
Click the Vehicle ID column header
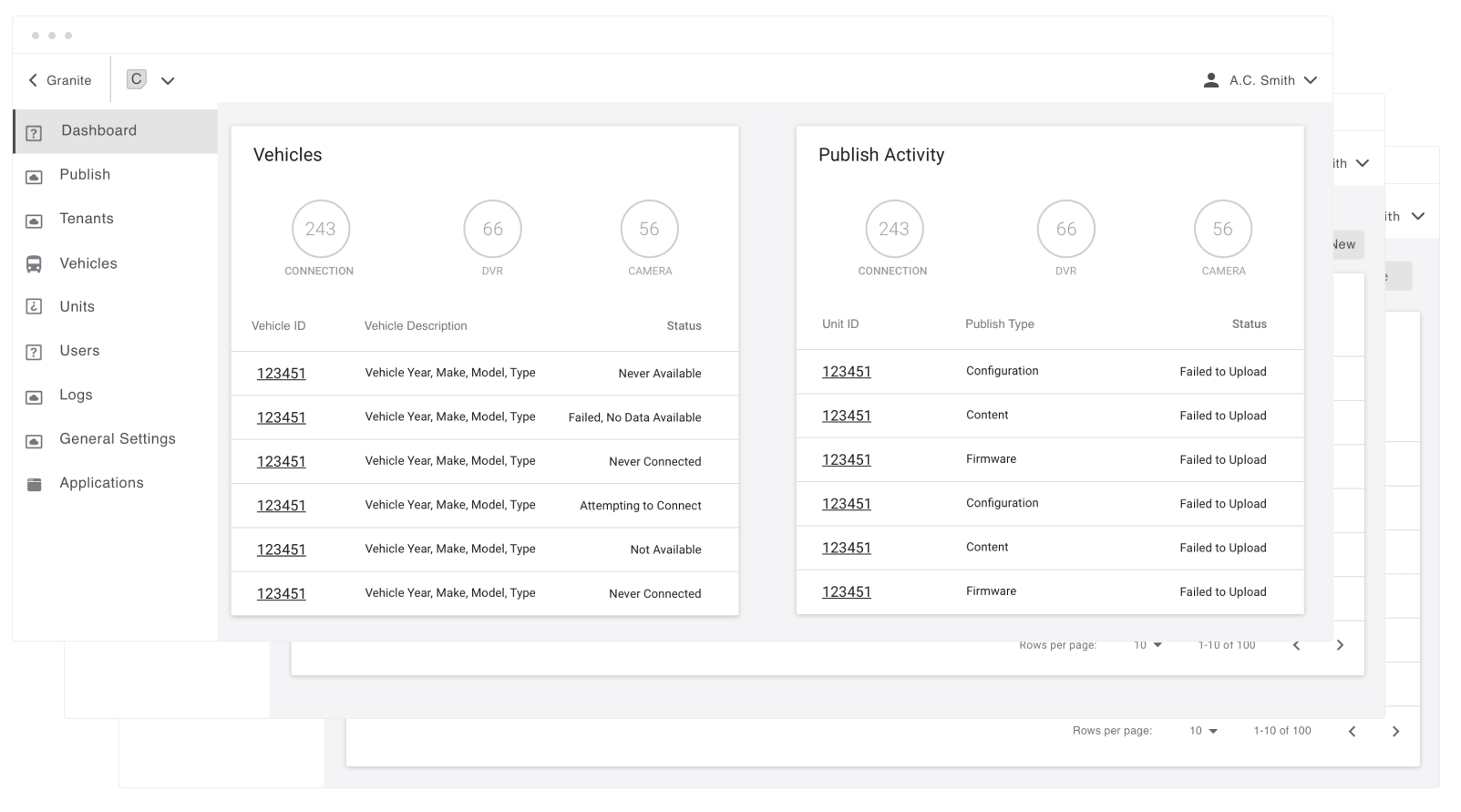279,325
